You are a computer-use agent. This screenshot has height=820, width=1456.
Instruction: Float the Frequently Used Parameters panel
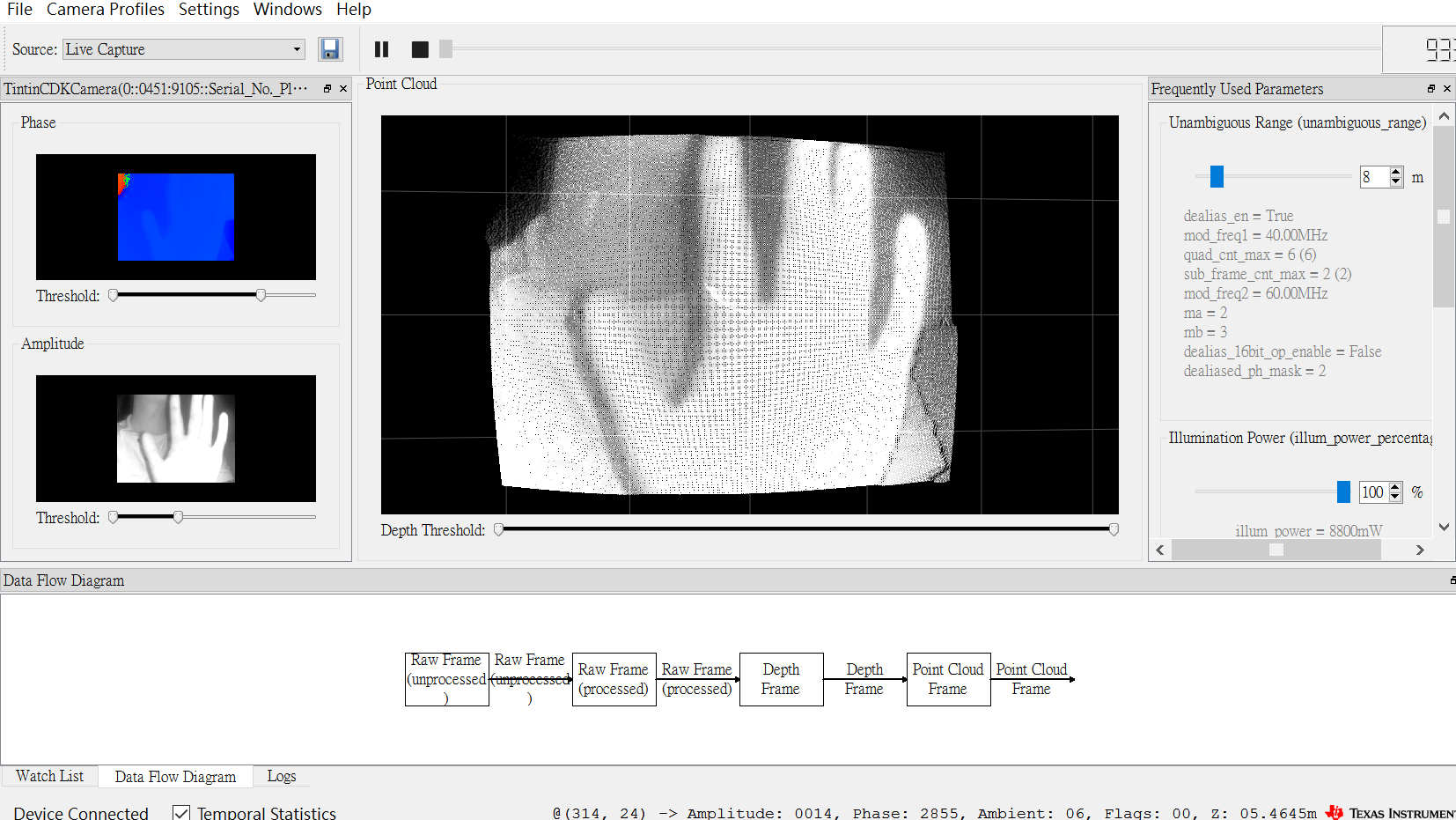(x=1432, y=88)
